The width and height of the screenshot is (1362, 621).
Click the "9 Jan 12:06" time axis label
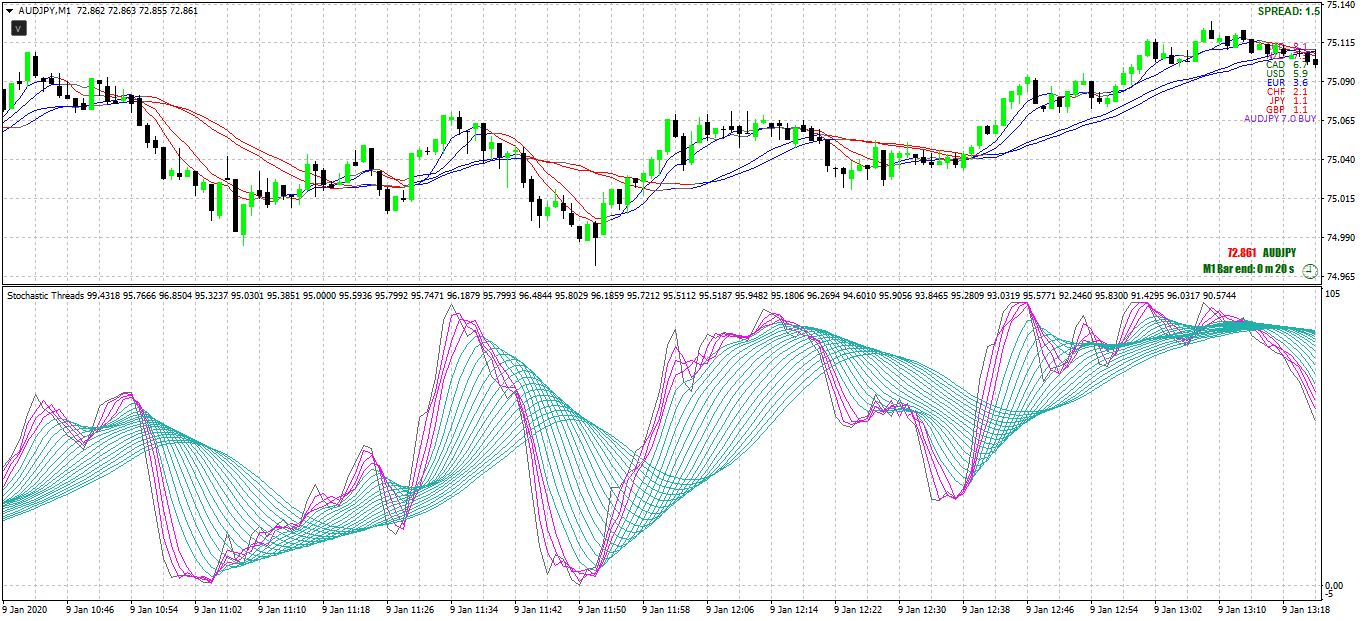pyautogui.click(x=731, y=609)
